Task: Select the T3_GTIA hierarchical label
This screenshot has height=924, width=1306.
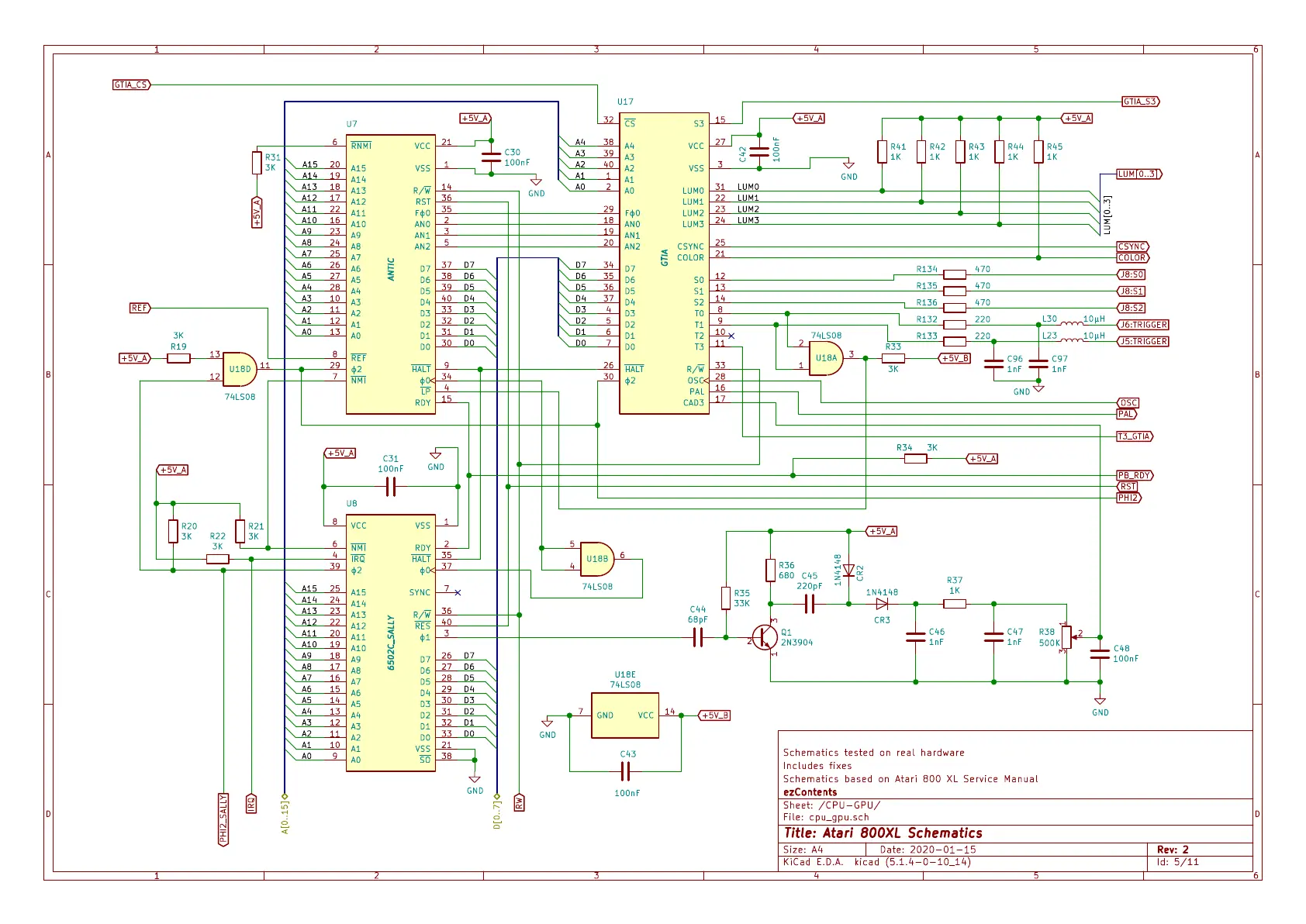Action: tap(1135, 436)
